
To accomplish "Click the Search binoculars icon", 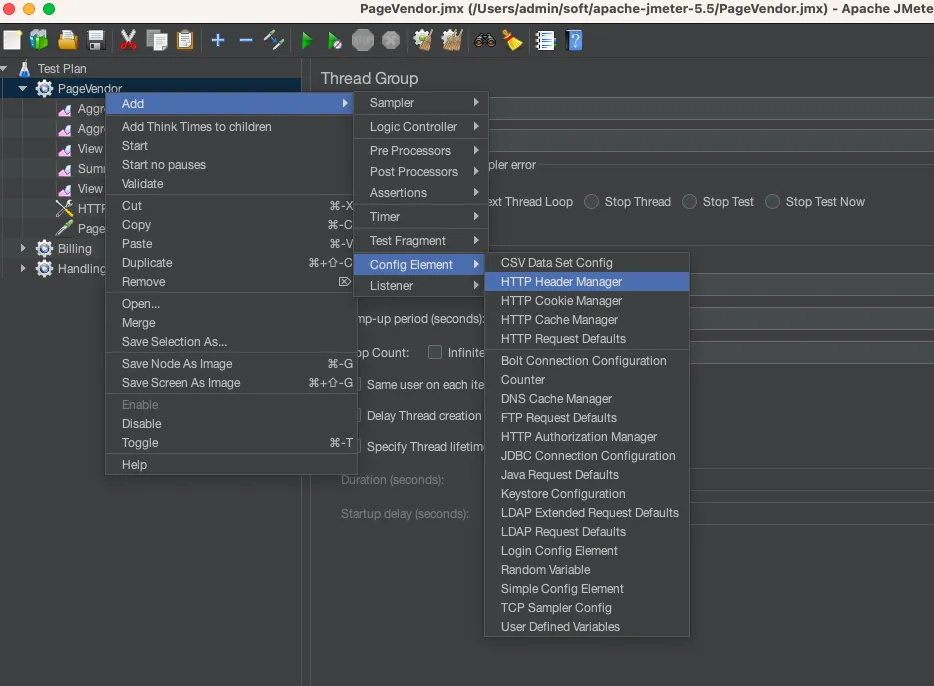I will click(485, 40).
